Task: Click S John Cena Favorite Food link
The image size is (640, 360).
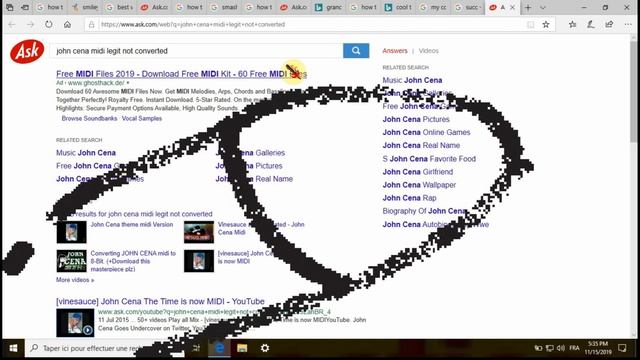Action: [429, 159]
